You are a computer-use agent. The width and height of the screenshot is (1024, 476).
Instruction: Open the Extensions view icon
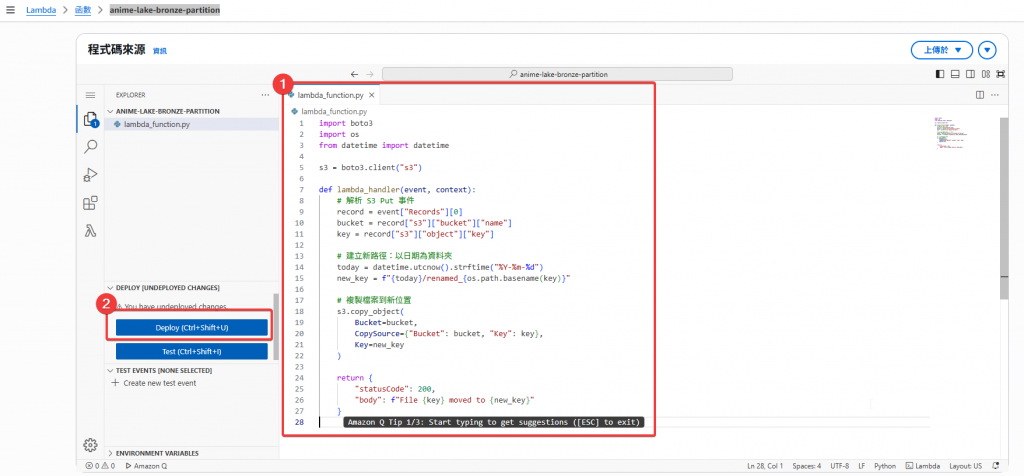(91, 203)
